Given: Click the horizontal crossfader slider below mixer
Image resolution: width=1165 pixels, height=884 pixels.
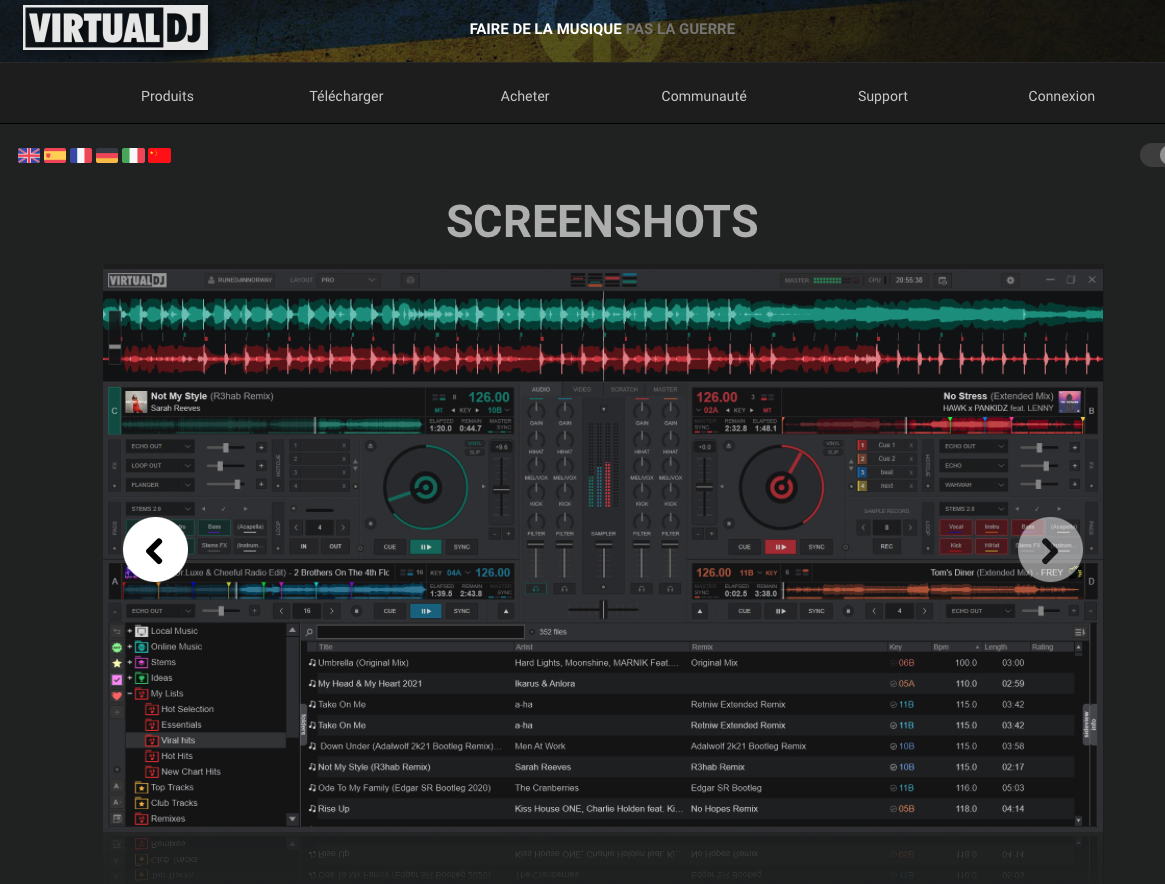Looking at the screenshot, I should tap(603, 609).
